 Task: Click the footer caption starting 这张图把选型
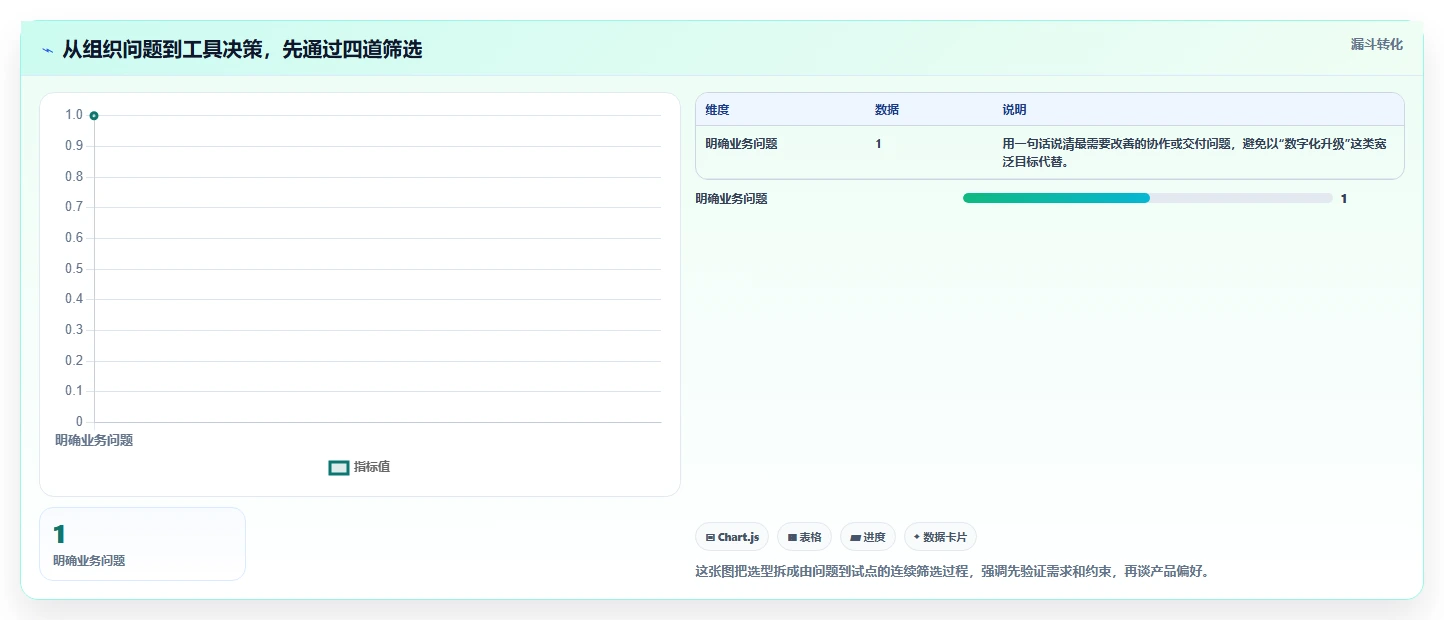(952, 573)
